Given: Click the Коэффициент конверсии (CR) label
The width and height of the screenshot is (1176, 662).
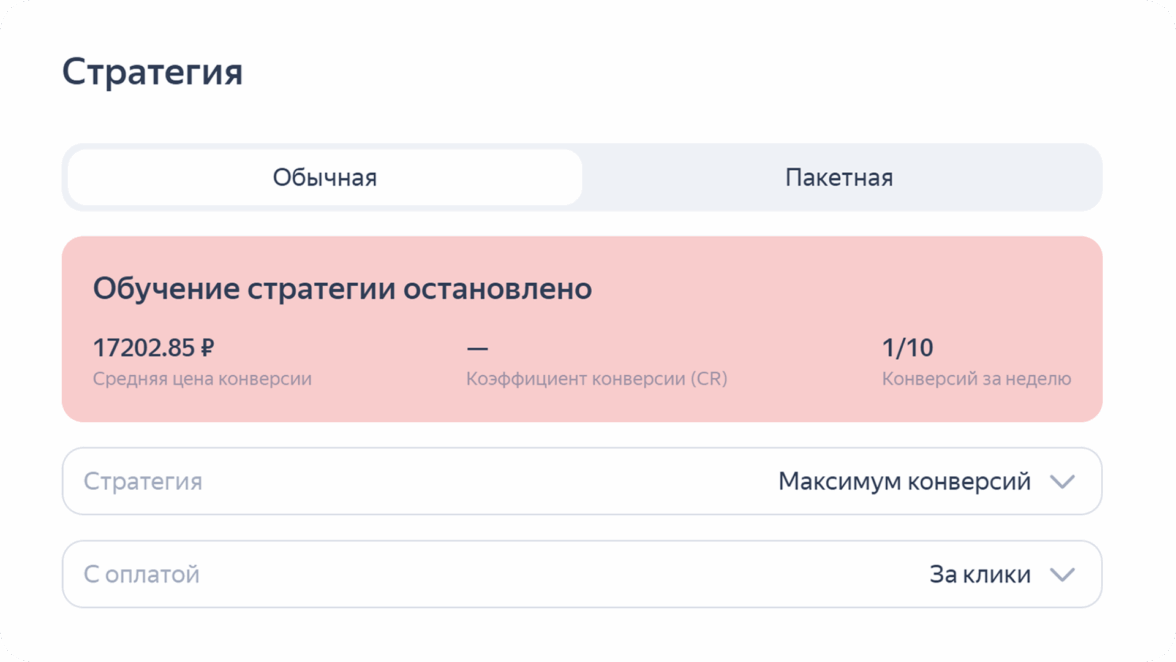Looking at the screenshot, I should [x=596, y=380].
